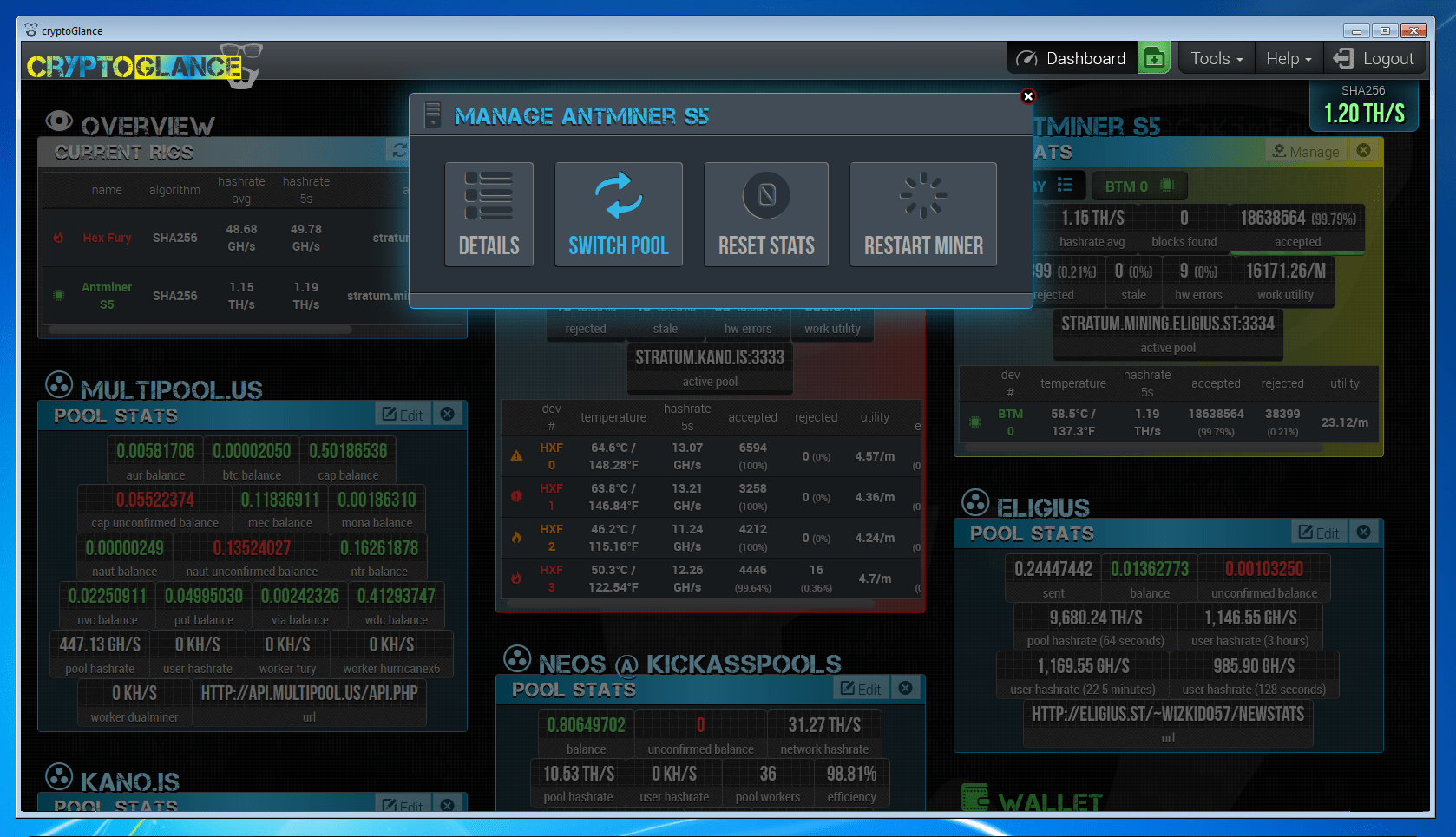Screen dimensions: 1456x837
Task: Click HXF 3 red flame icon
Action: 516,578
